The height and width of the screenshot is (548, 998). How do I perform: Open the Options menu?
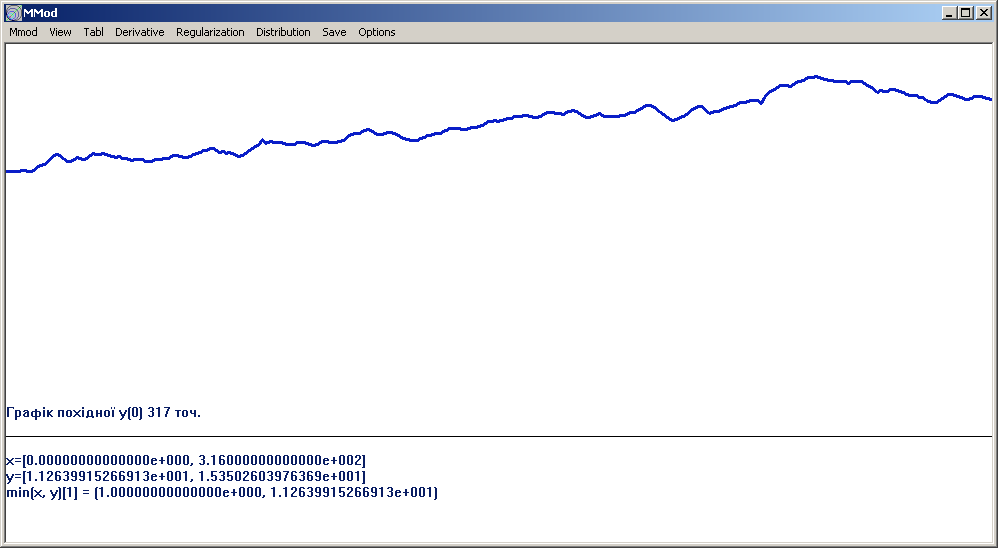pos(377,32)
